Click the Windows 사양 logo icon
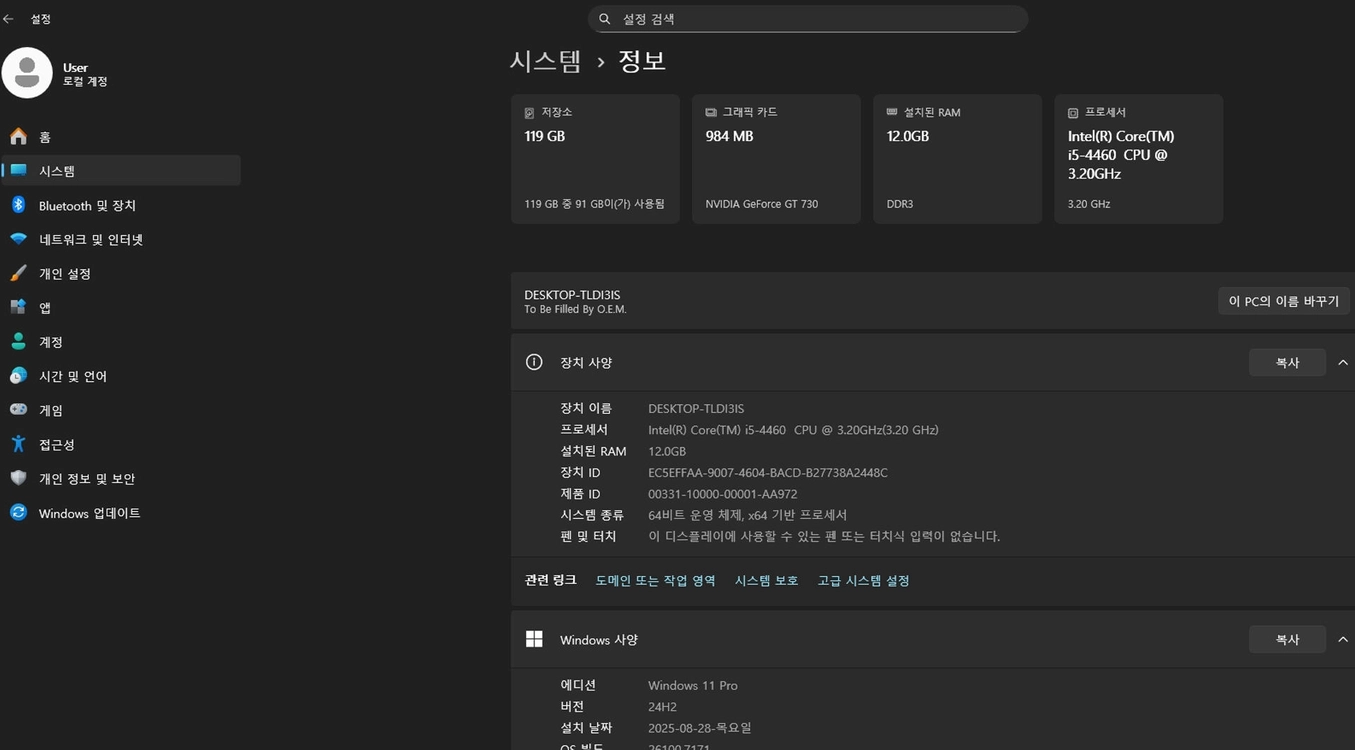Image resolution: width=1355 pixels, height=750 pixels. (x=534, y=639)
